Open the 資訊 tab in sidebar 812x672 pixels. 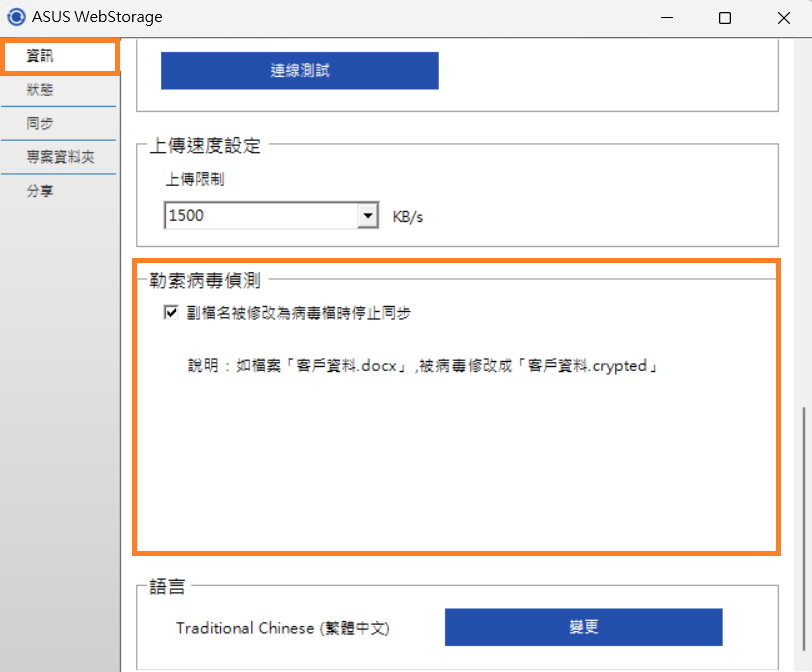(x=60, y=56)
